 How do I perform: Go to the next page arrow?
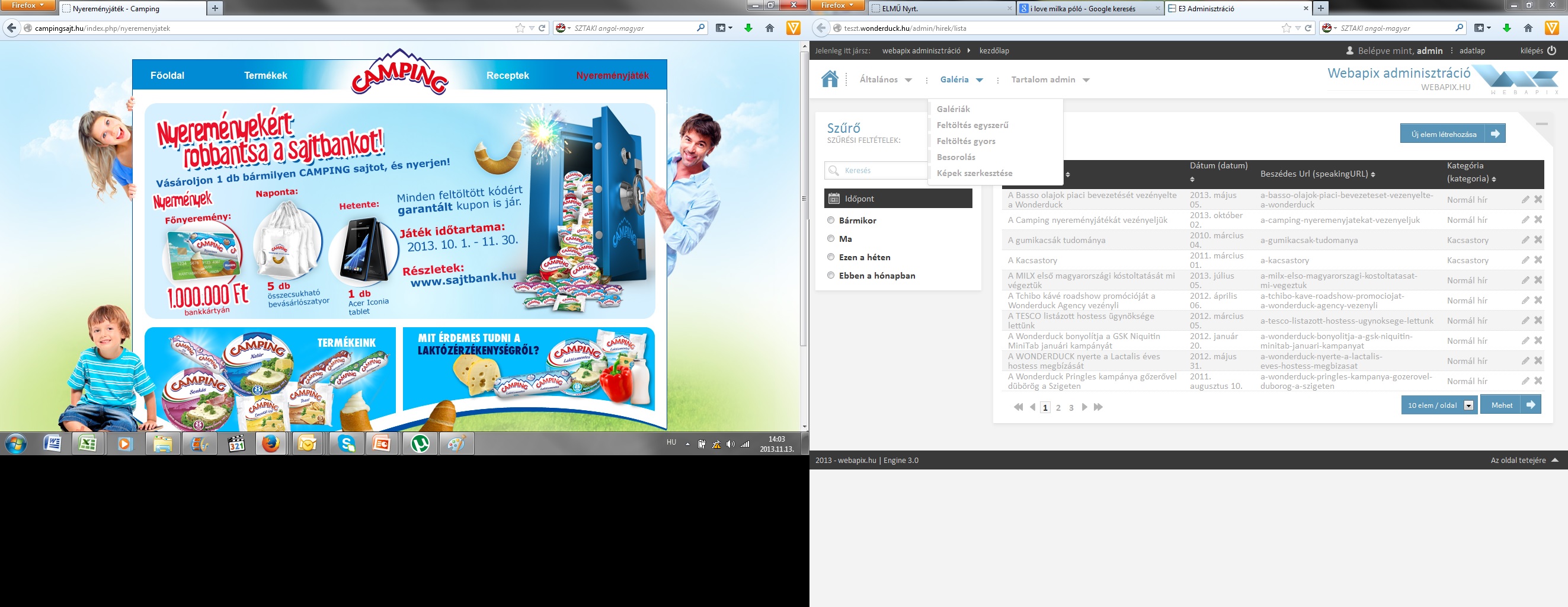(1084, 407)
